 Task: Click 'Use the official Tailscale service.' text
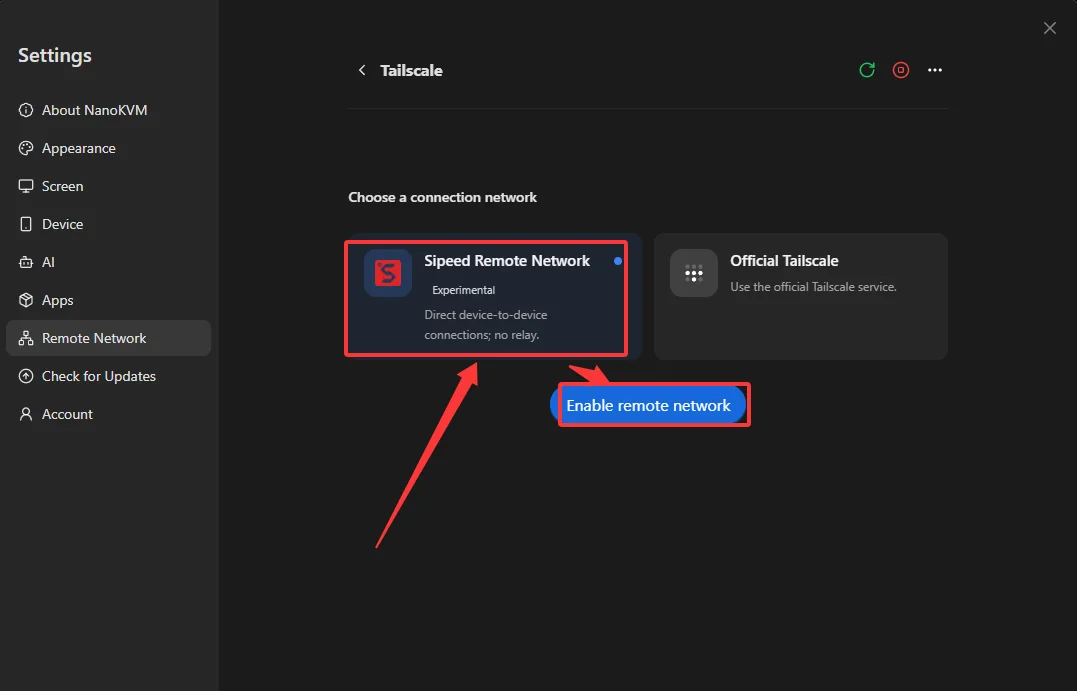tap(813, 286)
